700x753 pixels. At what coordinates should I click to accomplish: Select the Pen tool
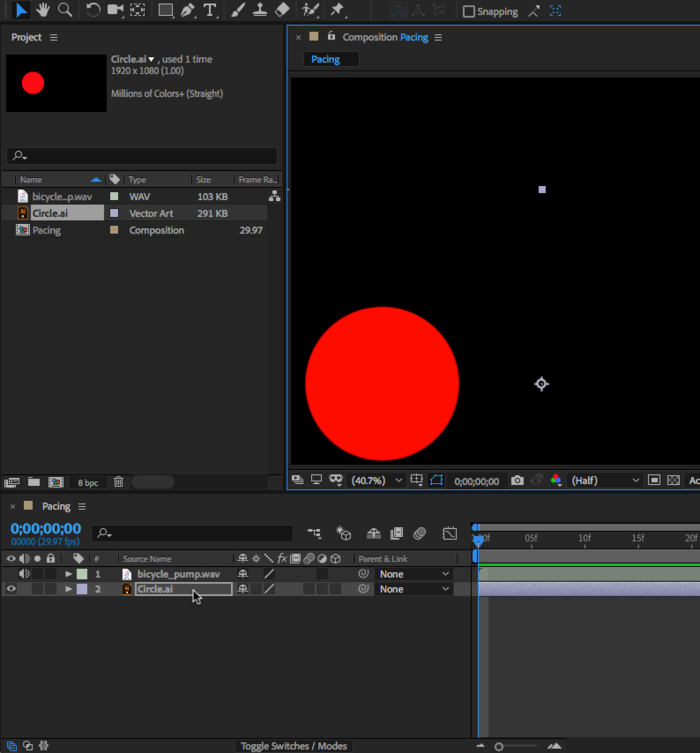pos(188,10)
